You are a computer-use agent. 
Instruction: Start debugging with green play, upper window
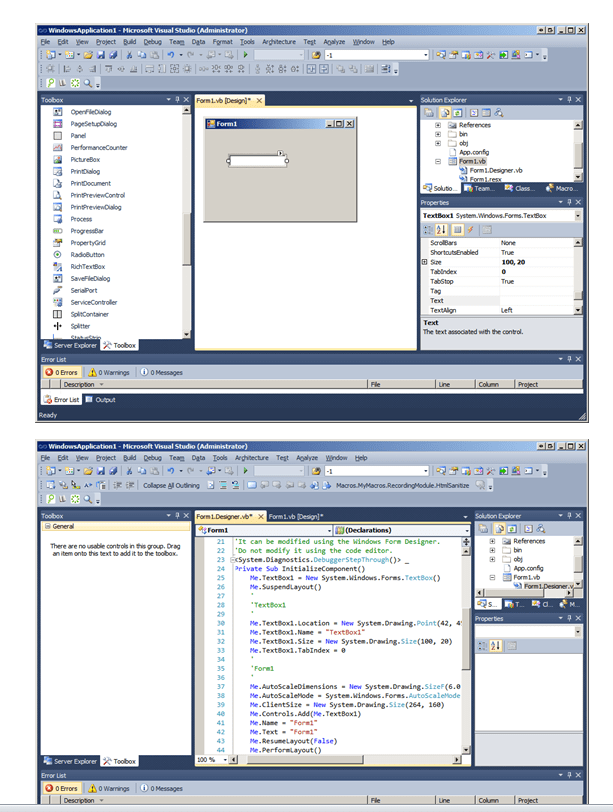coord(245,55)
